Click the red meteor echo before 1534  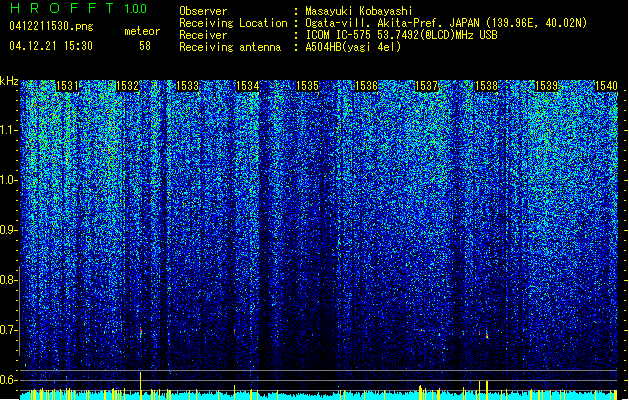pyautogui.click(x=234, y=332)
